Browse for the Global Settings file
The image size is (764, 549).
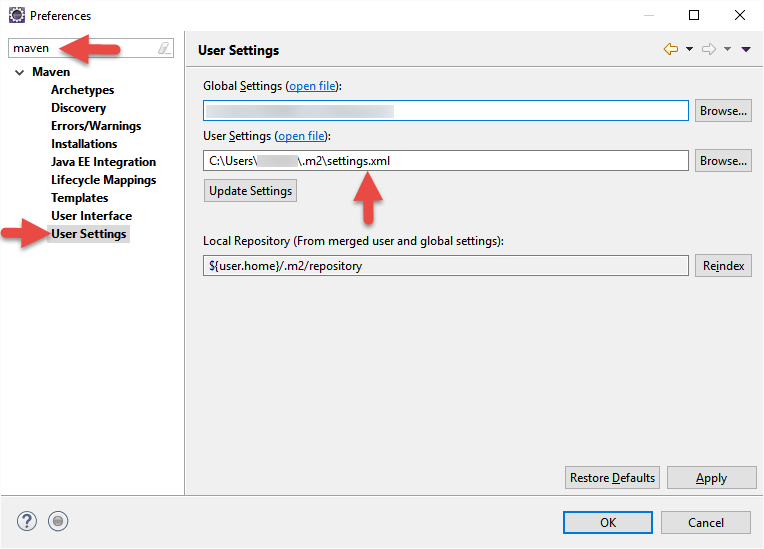click(x=723, y=111)
